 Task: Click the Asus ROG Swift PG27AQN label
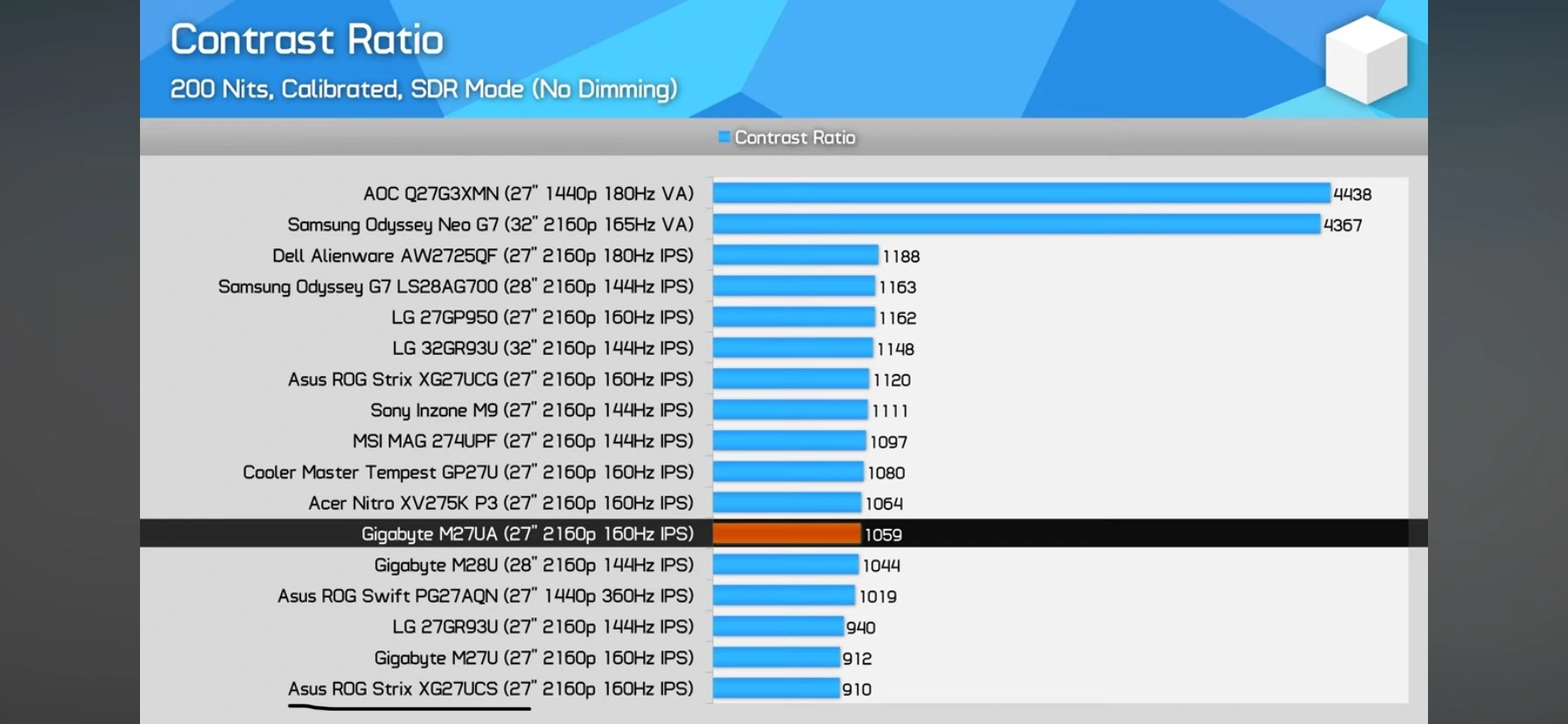[486, 595]
